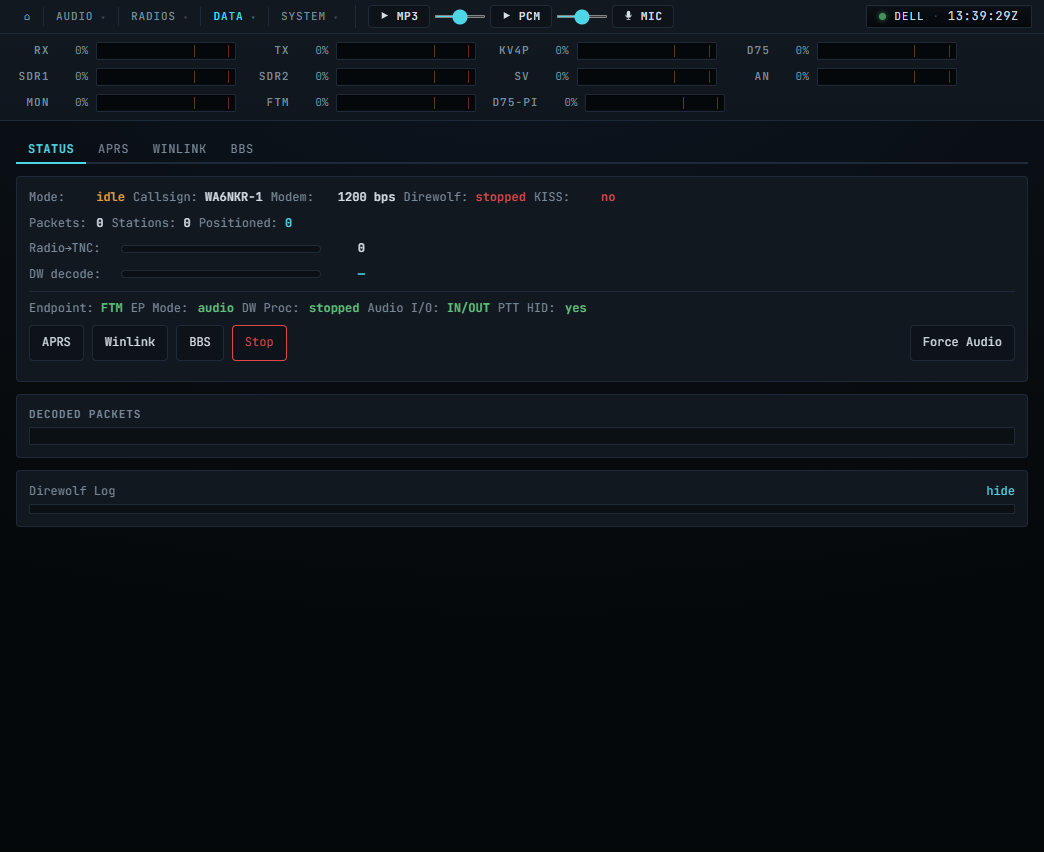
Task: Click the callsign WA6NKR-1
Action: click(x=234, y=197)
